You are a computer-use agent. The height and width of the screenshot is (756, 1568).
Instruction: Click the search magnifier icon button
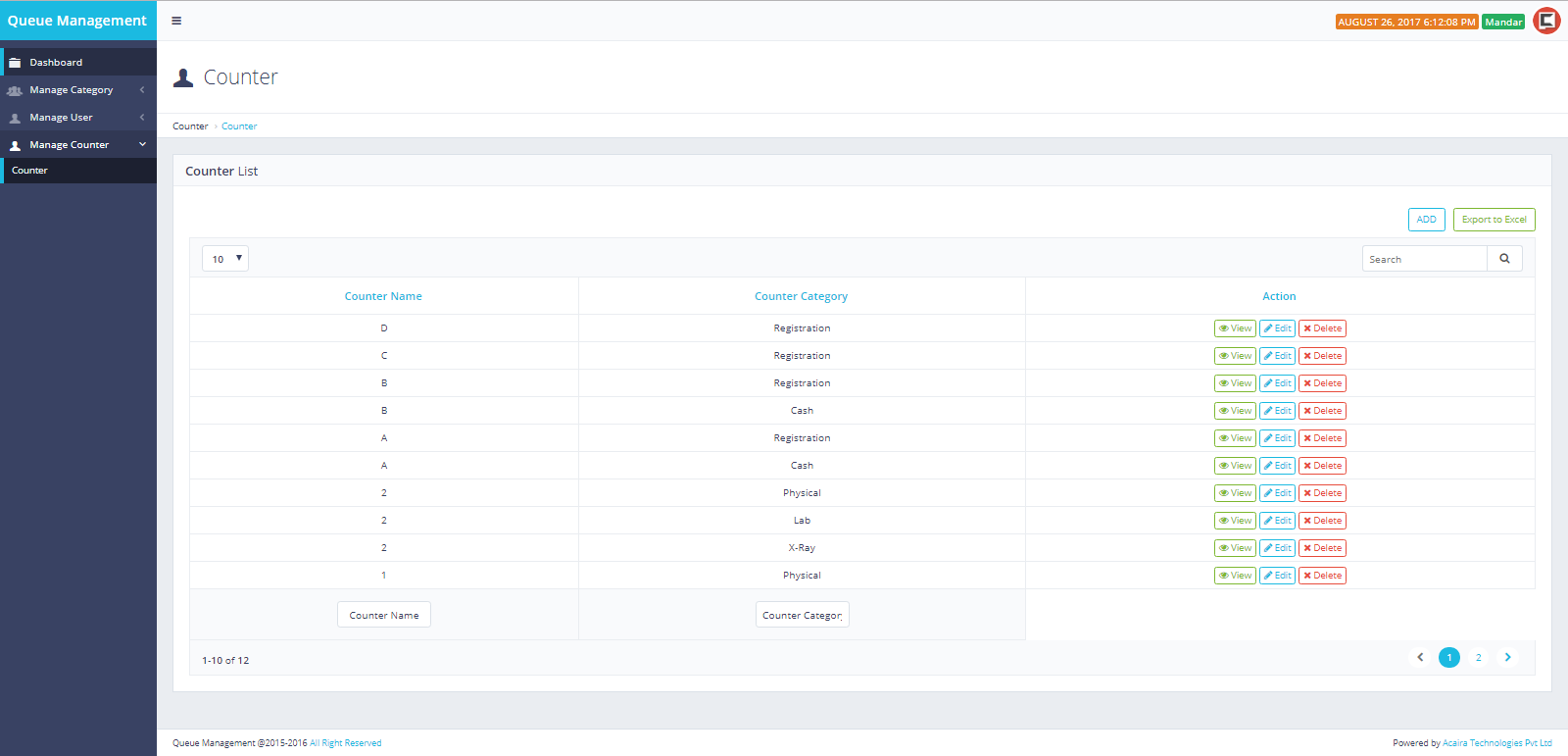[1504, 259]
